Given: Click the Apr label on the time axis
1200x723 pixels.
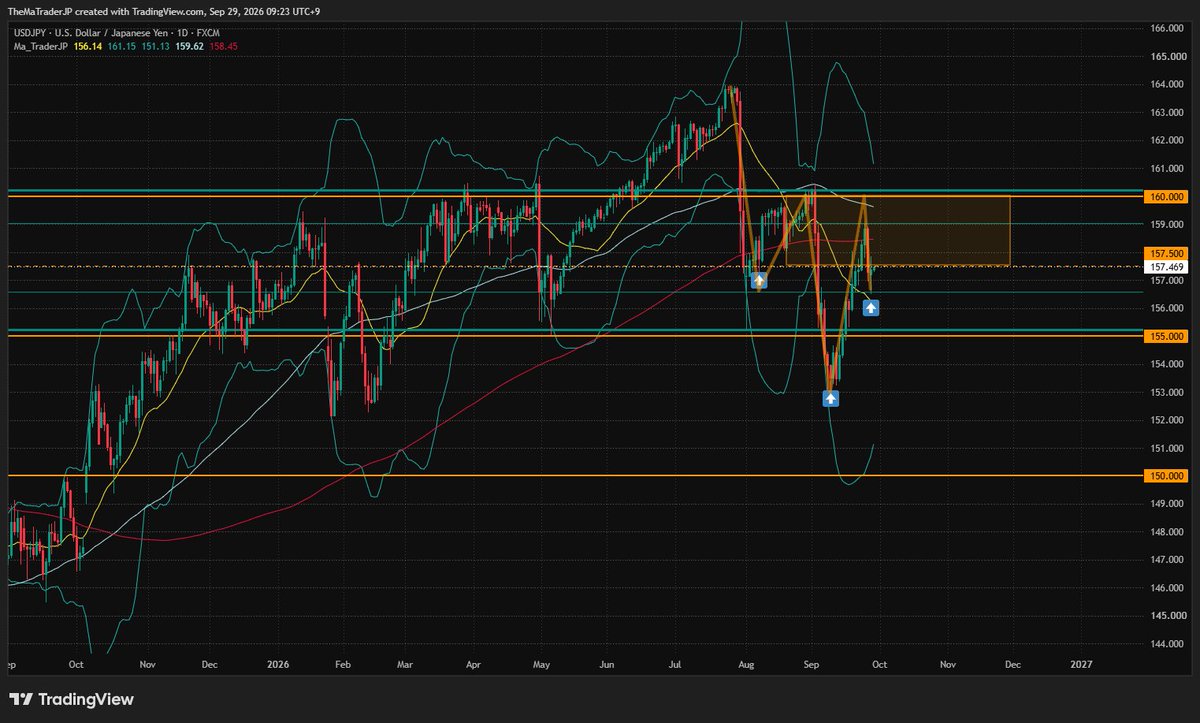Looking at the screenshot, I should (x=474, y=663).
